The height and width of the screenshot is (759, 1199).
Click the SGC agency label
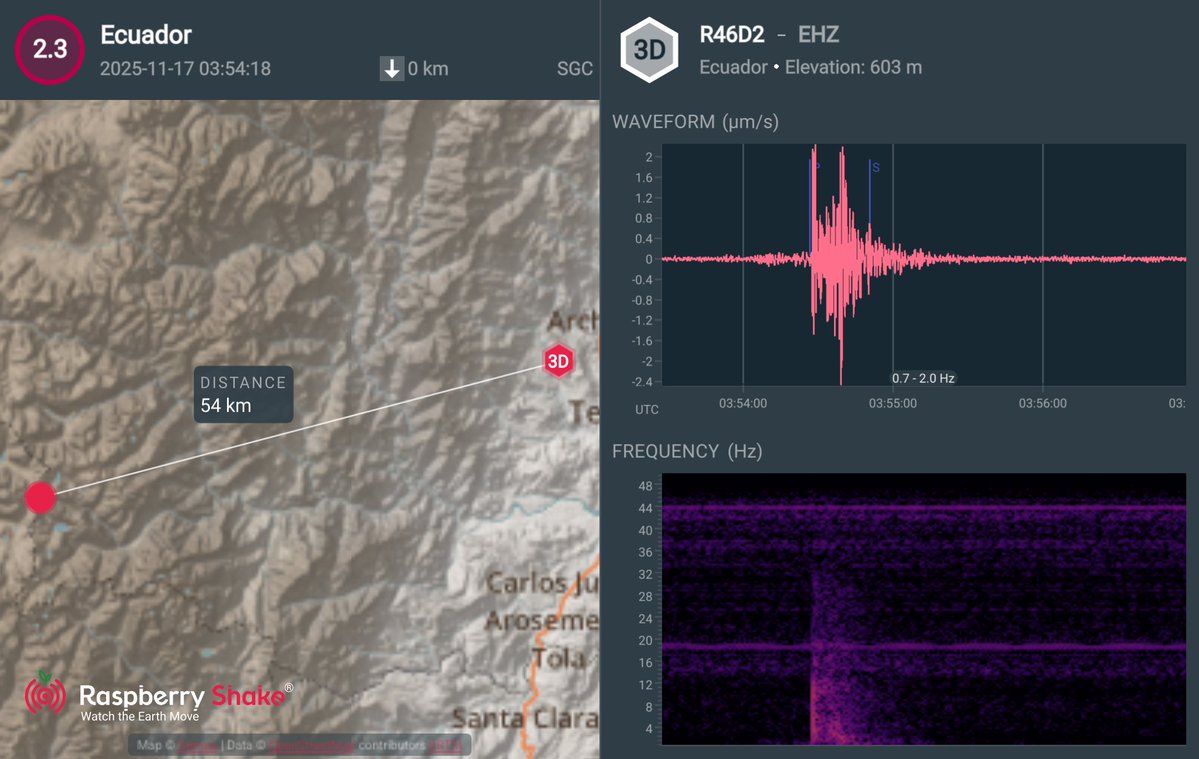pyautogui.click(x=574, y=70)
